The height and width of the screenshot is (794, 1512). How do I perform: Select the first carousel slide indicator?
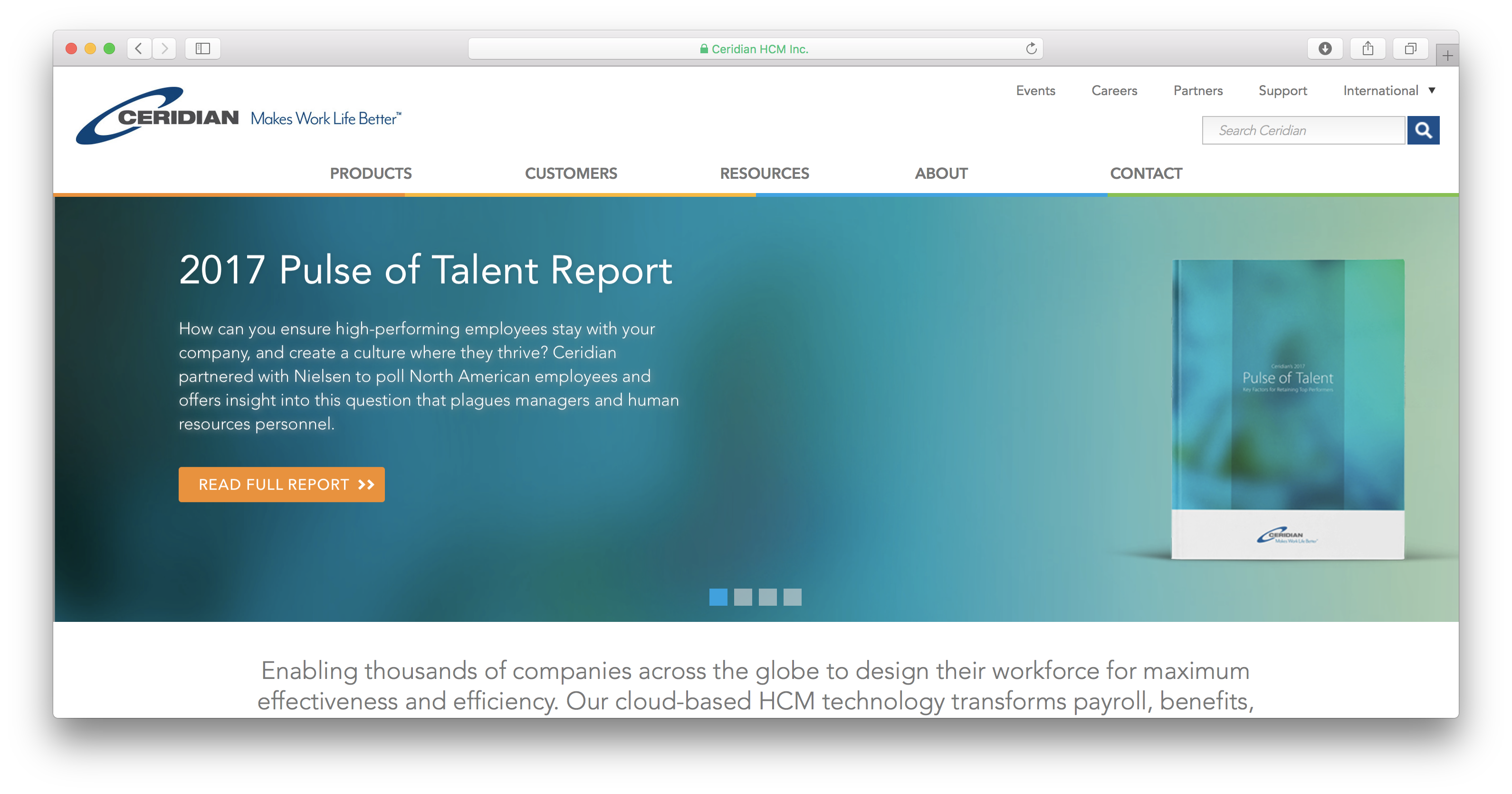pyautogui.click(x=718, y=597)
